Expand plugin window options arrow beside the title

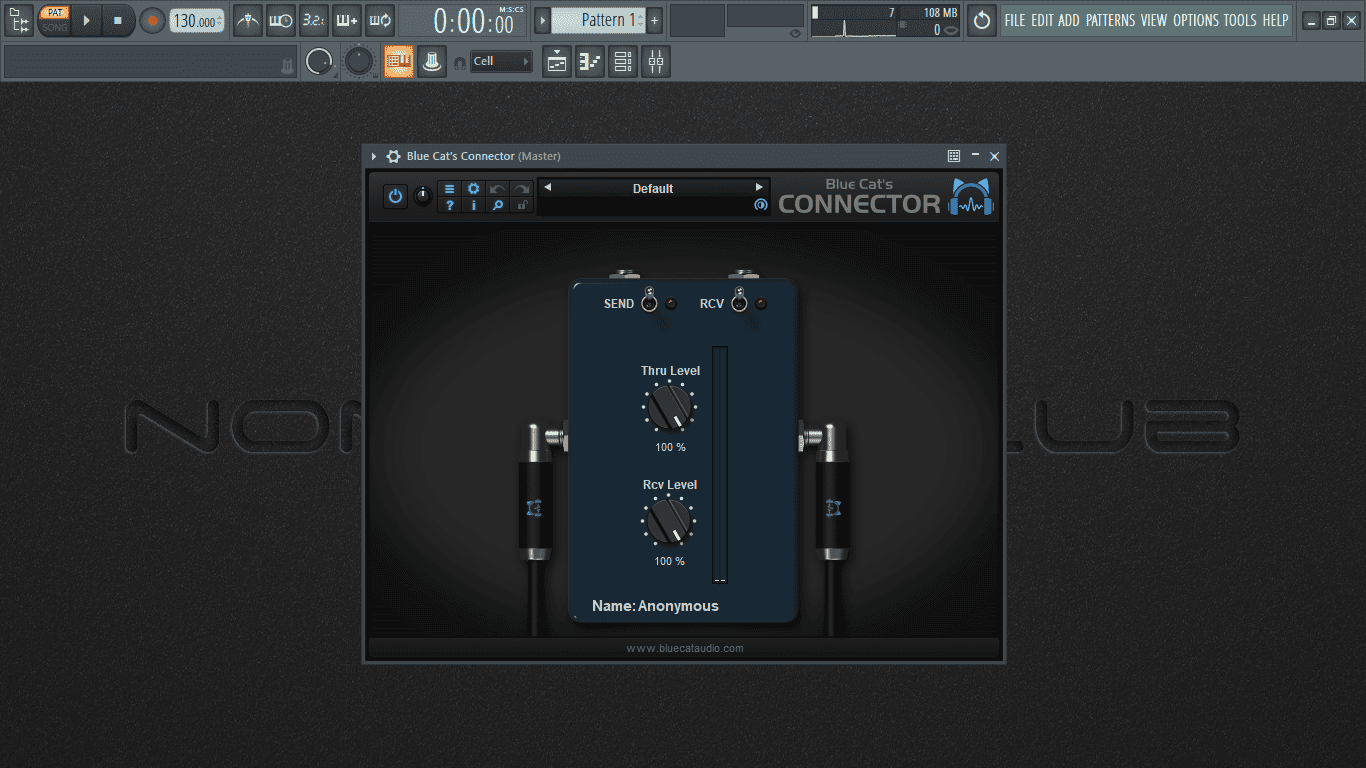(x=374, y=156)
